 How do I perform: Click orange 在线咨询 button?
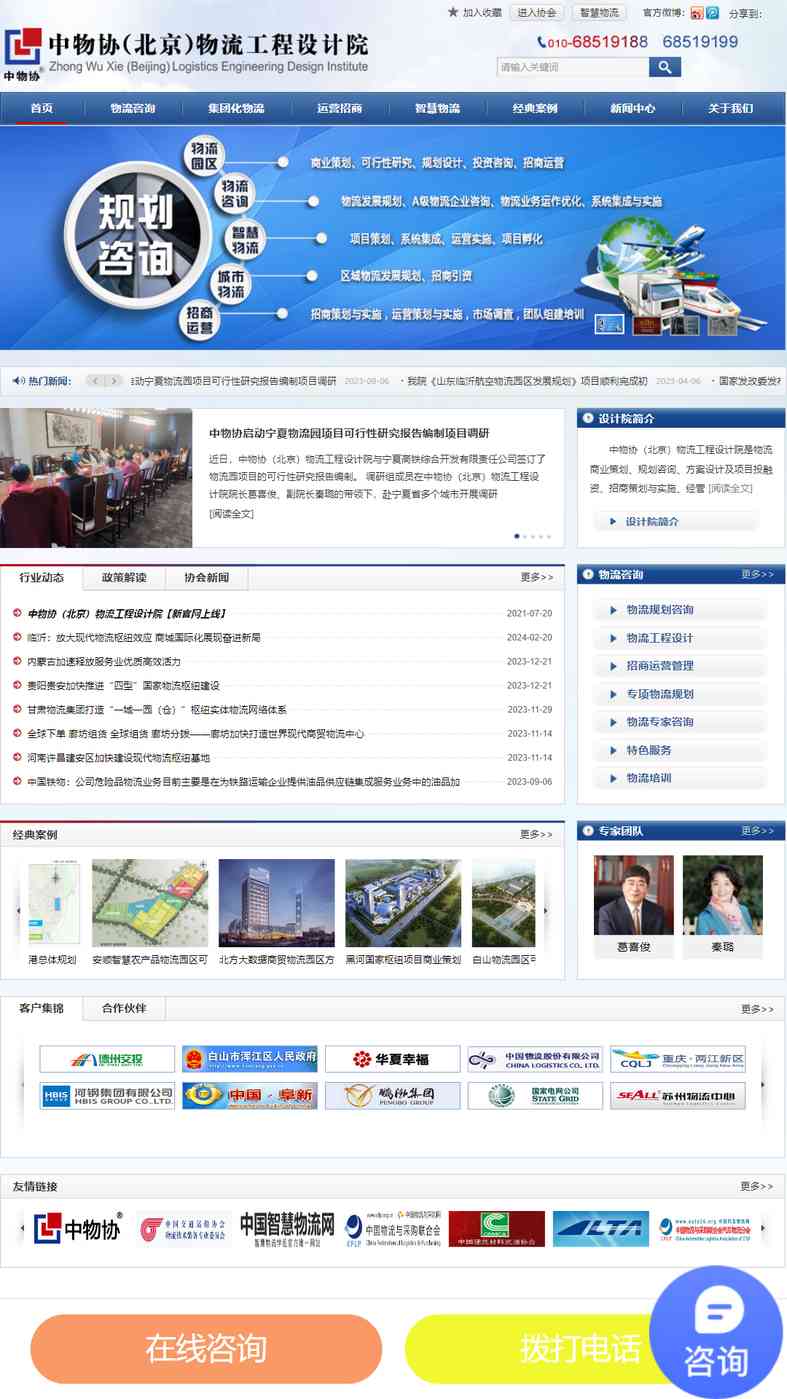(x=206, y=1349)
